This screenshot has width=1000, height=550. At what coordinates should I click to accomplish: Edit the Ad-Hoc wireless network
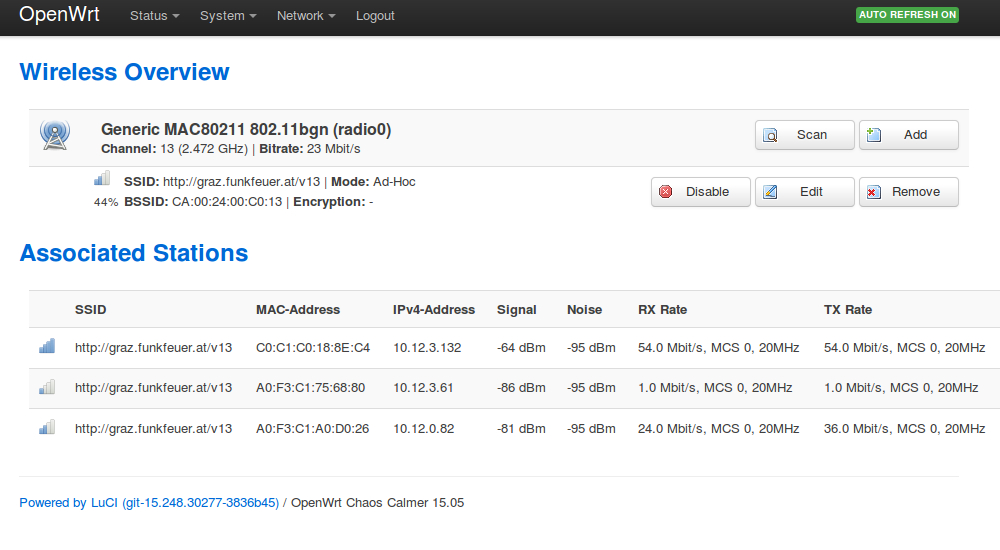[804, 192]
